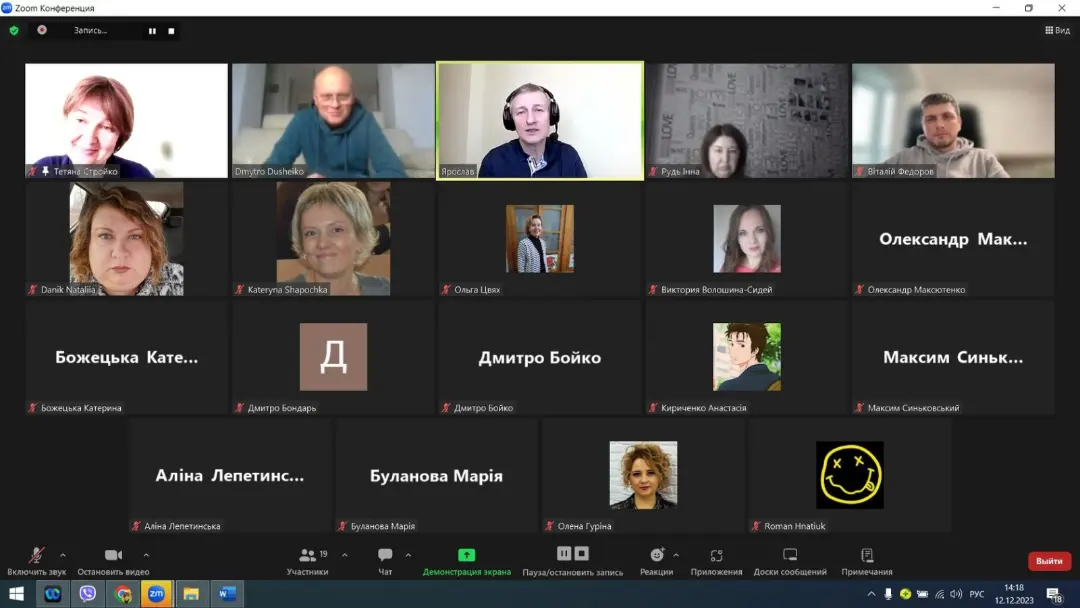1080x608 pixels.
Task: Open the Чат chat panel
Action: click(x=385, y=561)
